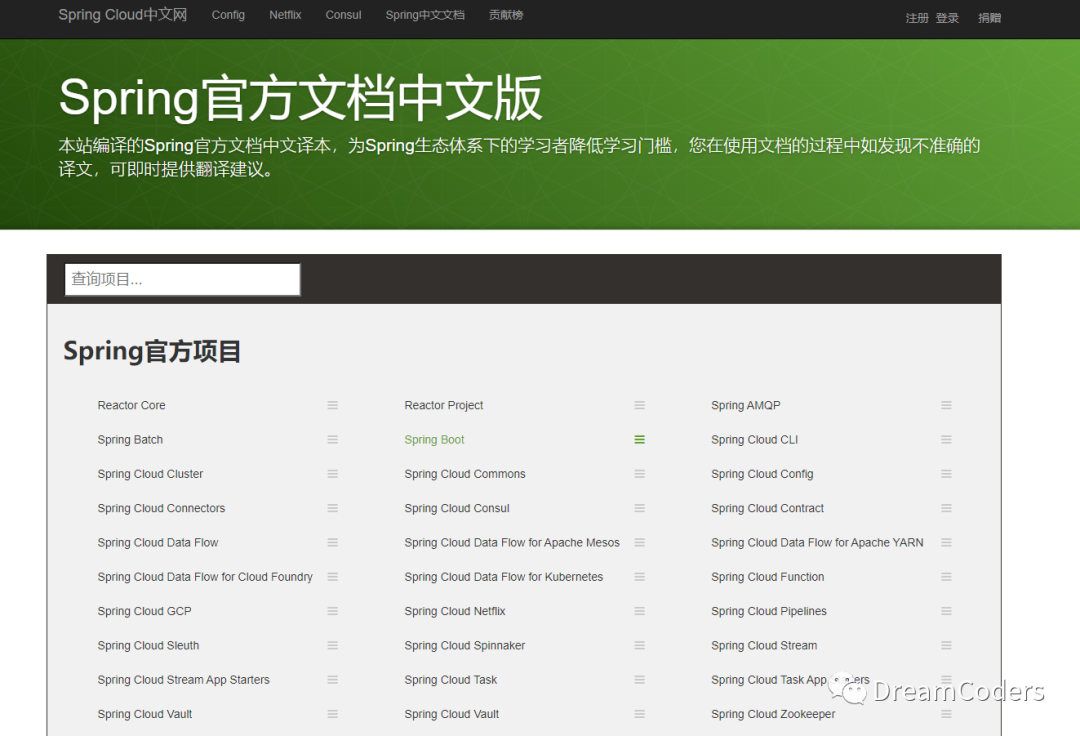Open menu icon for Data Flow for Apache Mesos
The height and width of the screenshot is (736, 1080).
click(639, 543)
